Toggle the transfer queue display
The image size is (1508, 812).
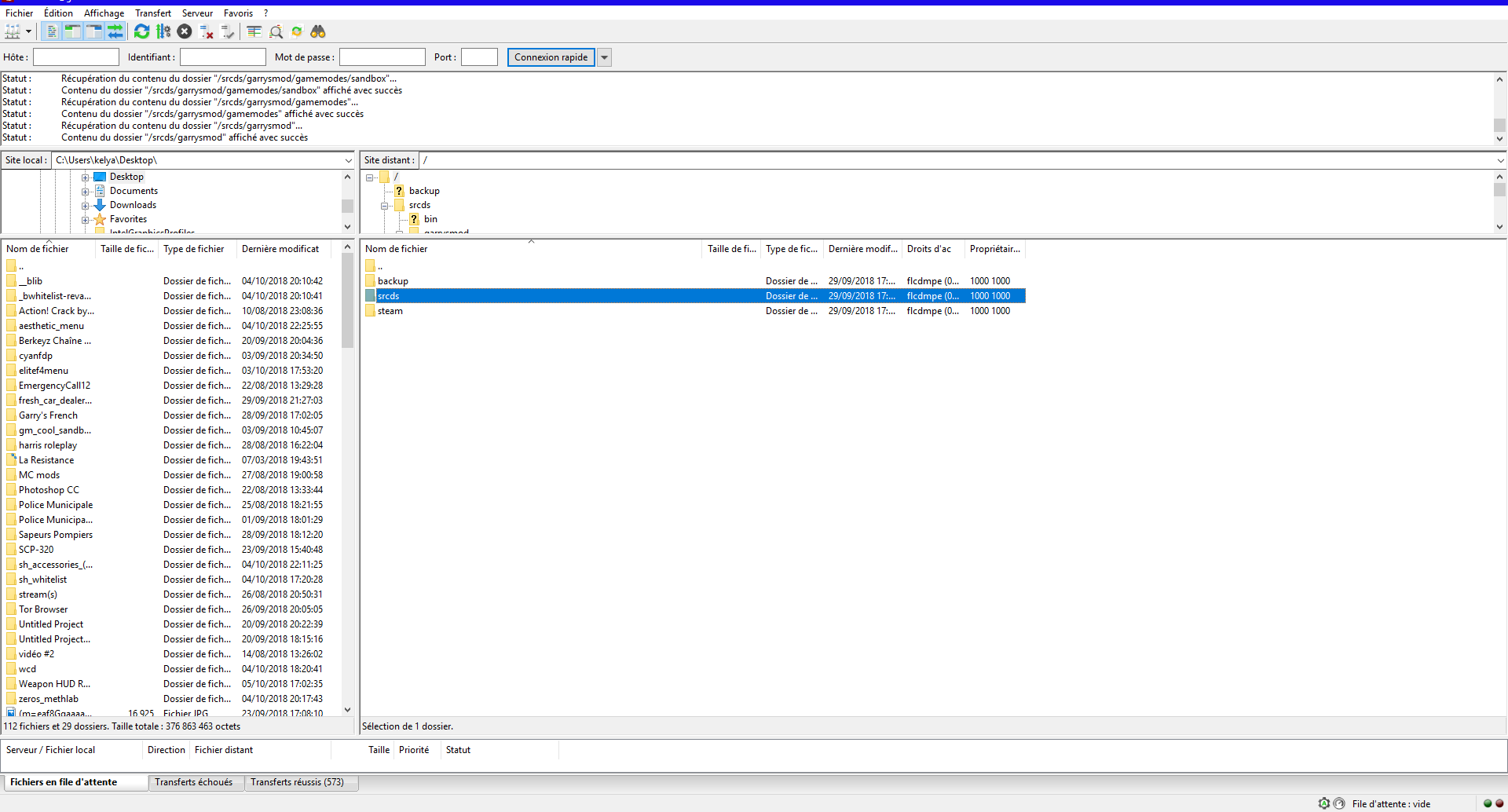115,31
